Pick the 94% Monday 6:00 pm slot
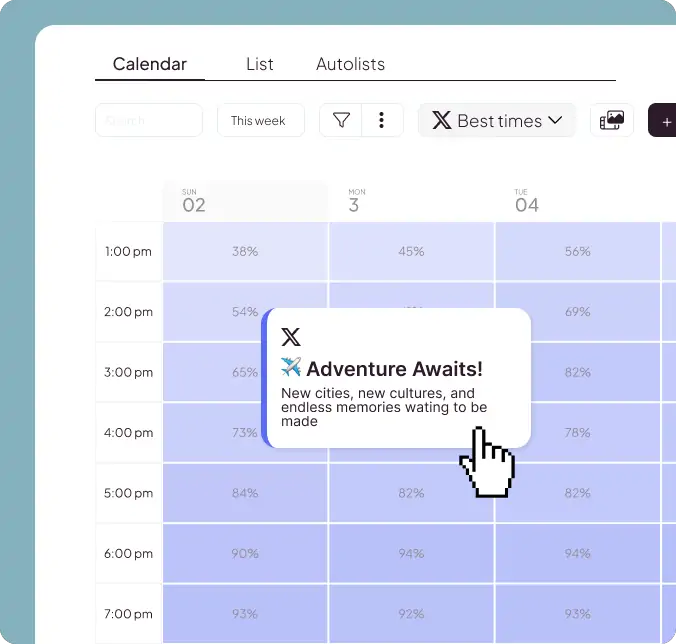Screen dimensions: 676x644 (x=411, y=553)
